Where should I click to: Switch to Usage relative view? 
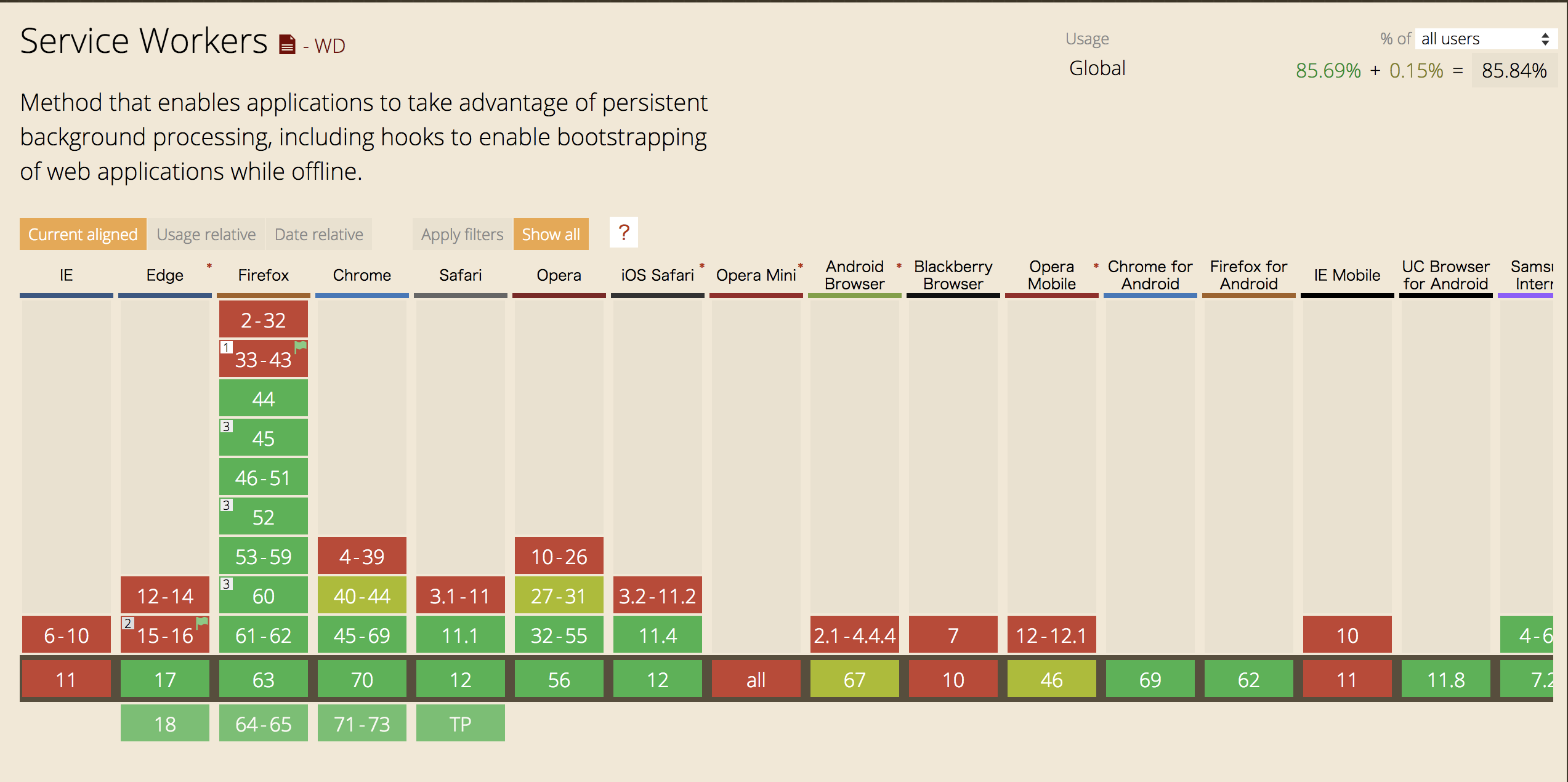(206, 234)
